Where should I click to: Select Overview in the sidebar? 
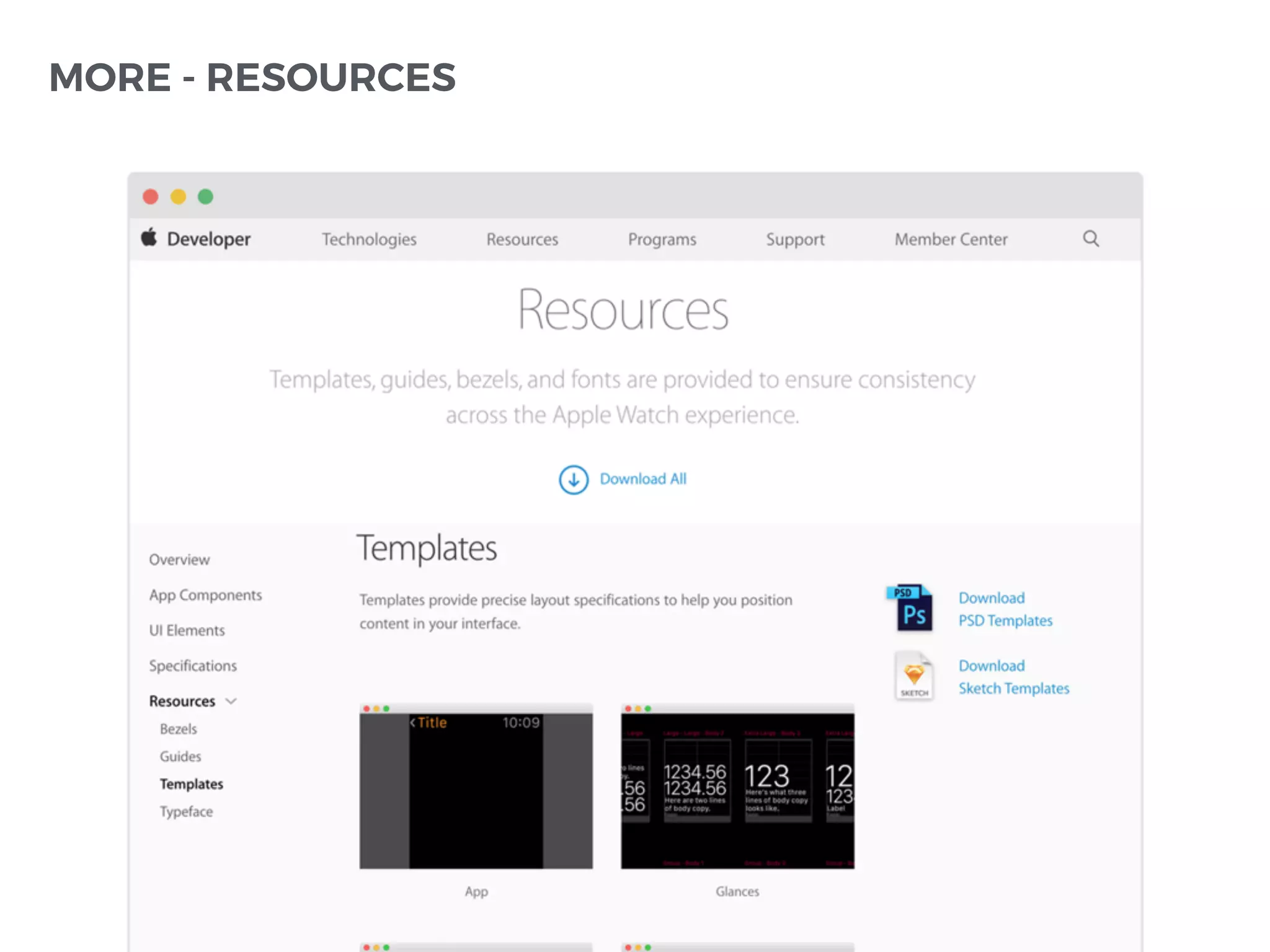click(179, 560)
